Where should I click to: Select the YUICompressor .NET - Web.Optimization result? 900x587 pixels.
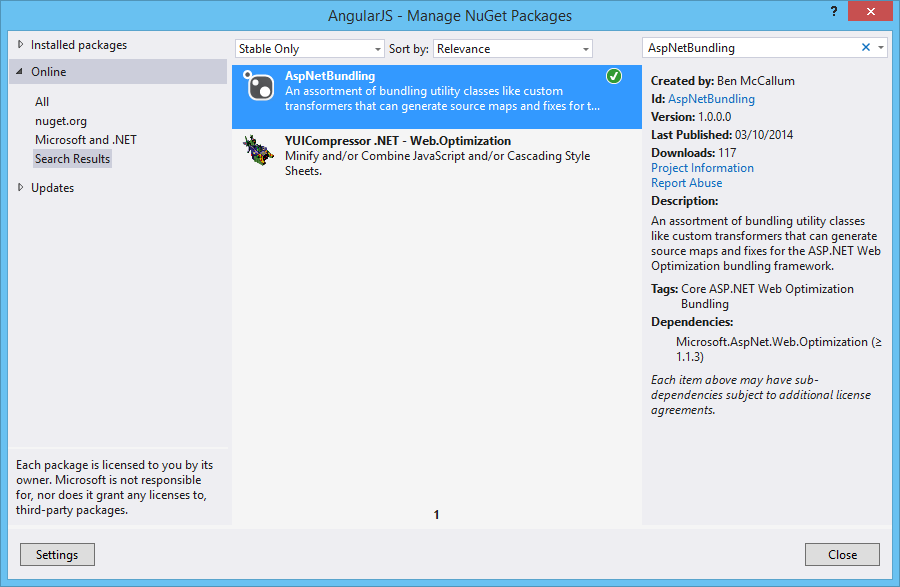[437, 155]
